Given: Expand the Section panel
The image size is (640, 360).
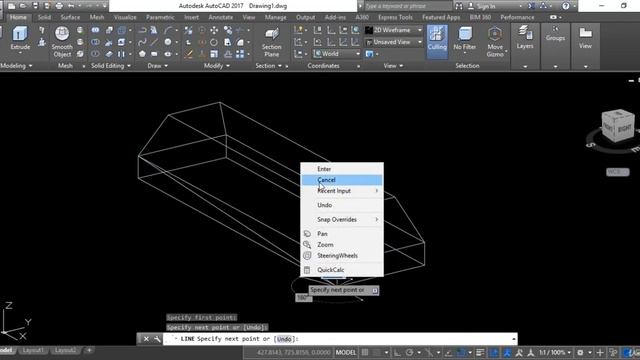Looking at the screenshot, I should pos(269,66).
